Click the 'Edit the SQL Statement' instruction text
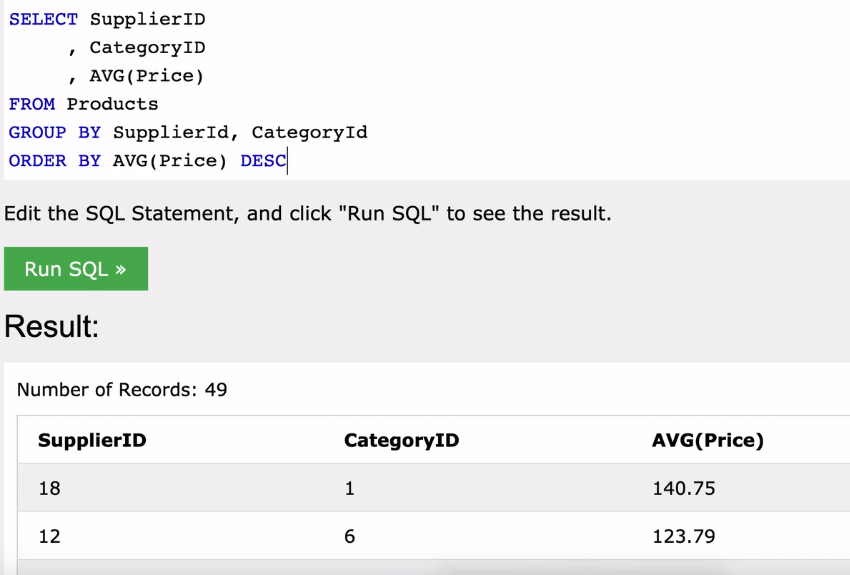This screenshot has width=850, height=575. (307, 214)
